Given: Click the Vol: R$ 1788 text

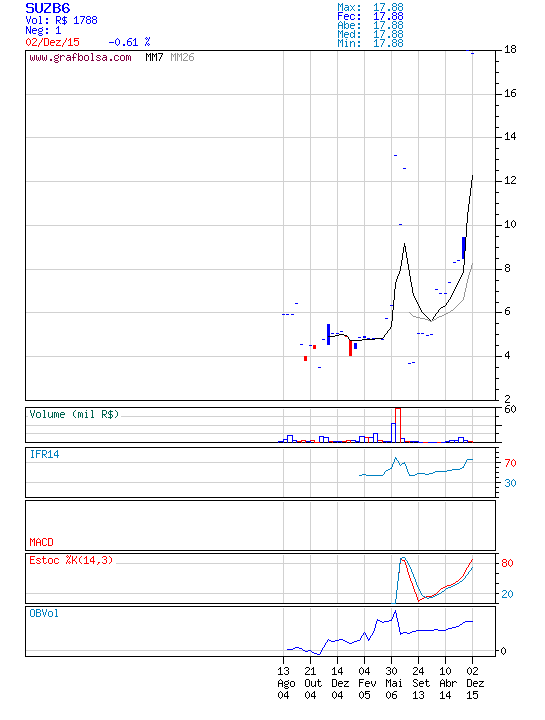Looking at the screenshot, I should [x=61, y=20].
